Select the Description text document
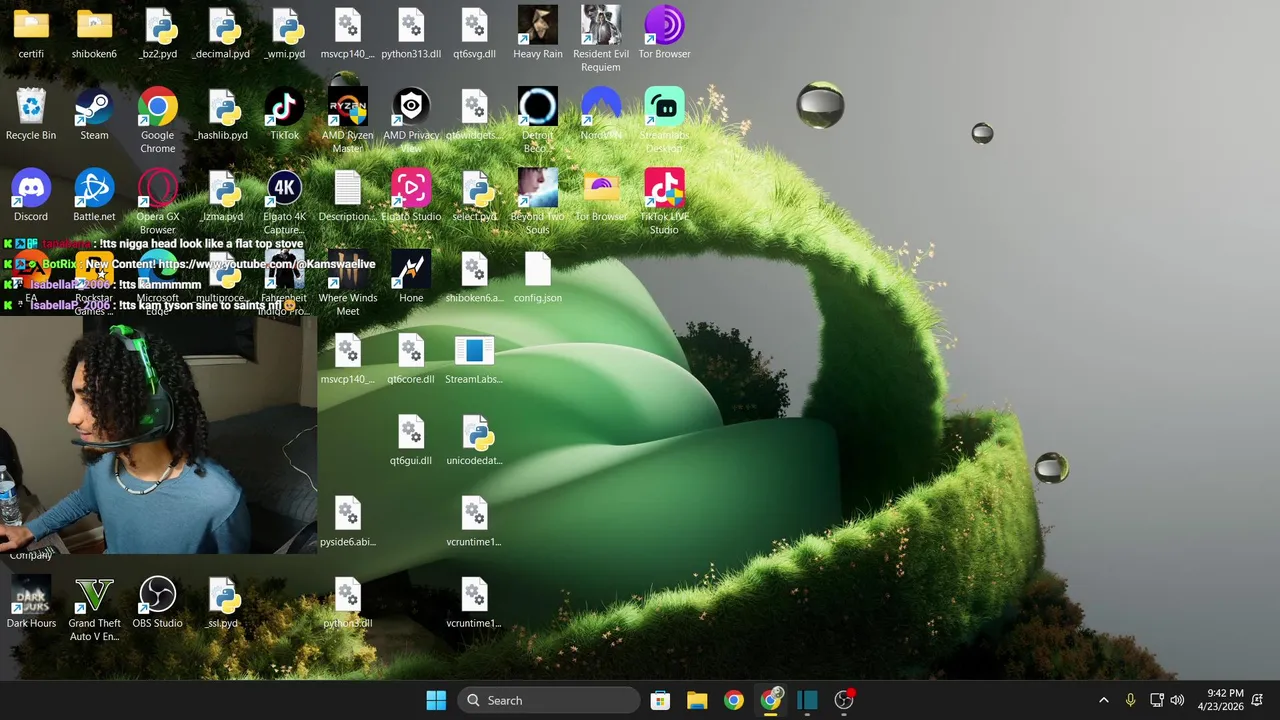The width and height of the screenshot is (1280, 720). [348, 196]
